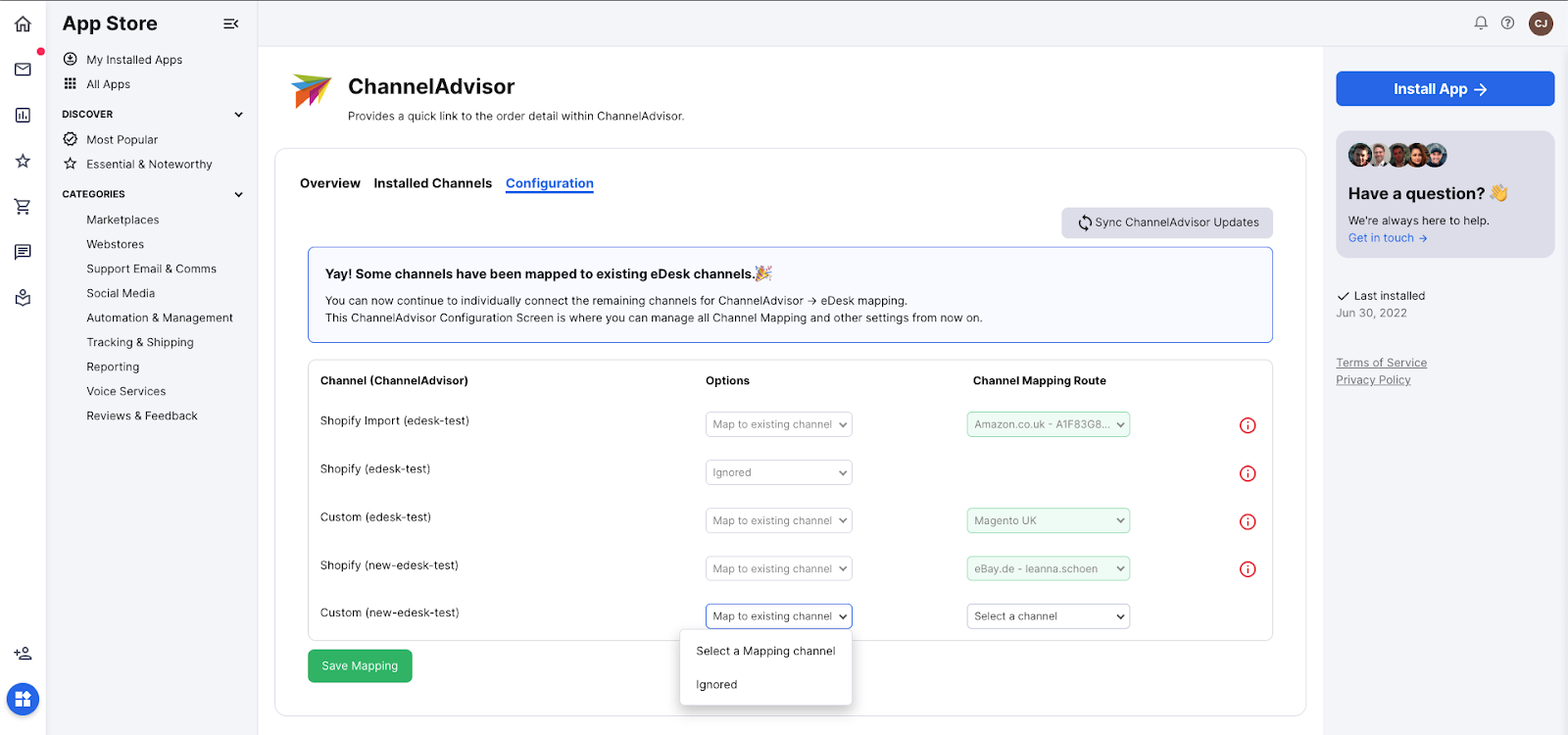Viewport: 1568px width, 735px height.
Task: Click Sync ChannelAdvisor Updates button
Action: coord(1167,222)
